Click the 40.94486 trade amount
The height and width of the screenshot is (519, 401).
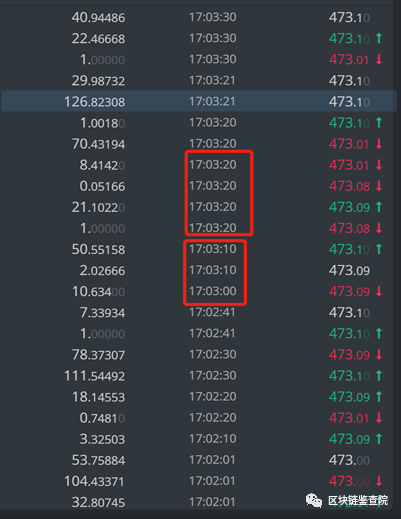point(98,17)
